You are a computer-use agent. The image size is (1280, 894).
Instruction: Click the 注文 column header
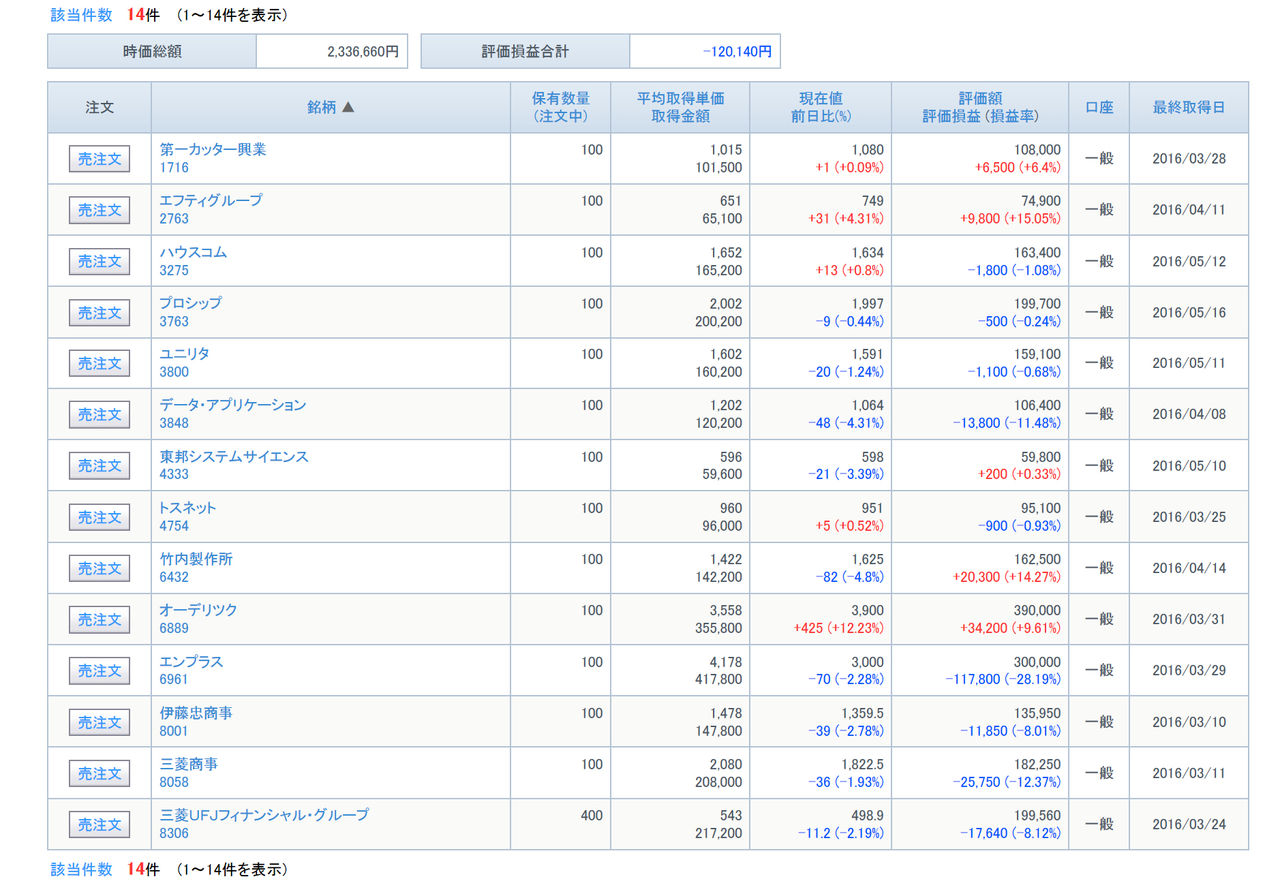pos(99,108)
